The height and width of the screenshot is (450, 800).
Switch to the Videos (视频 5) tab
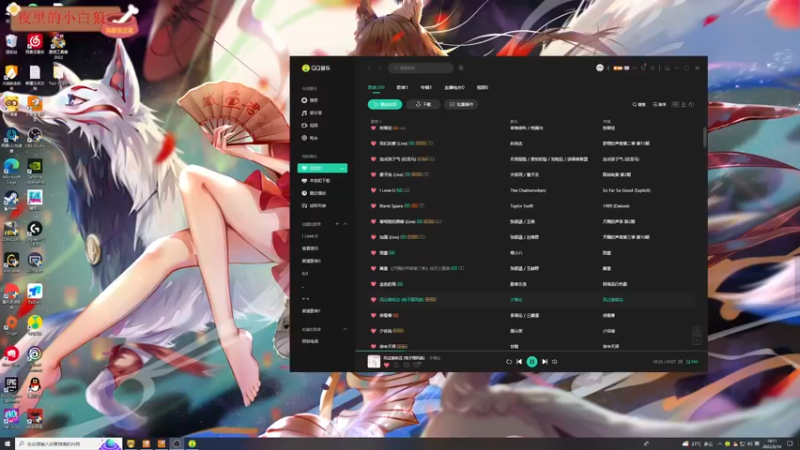click(x=482, y=88)
